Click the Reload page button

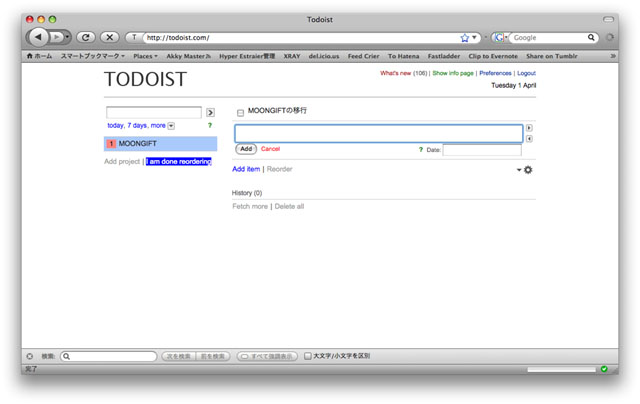tap(86, 37)
